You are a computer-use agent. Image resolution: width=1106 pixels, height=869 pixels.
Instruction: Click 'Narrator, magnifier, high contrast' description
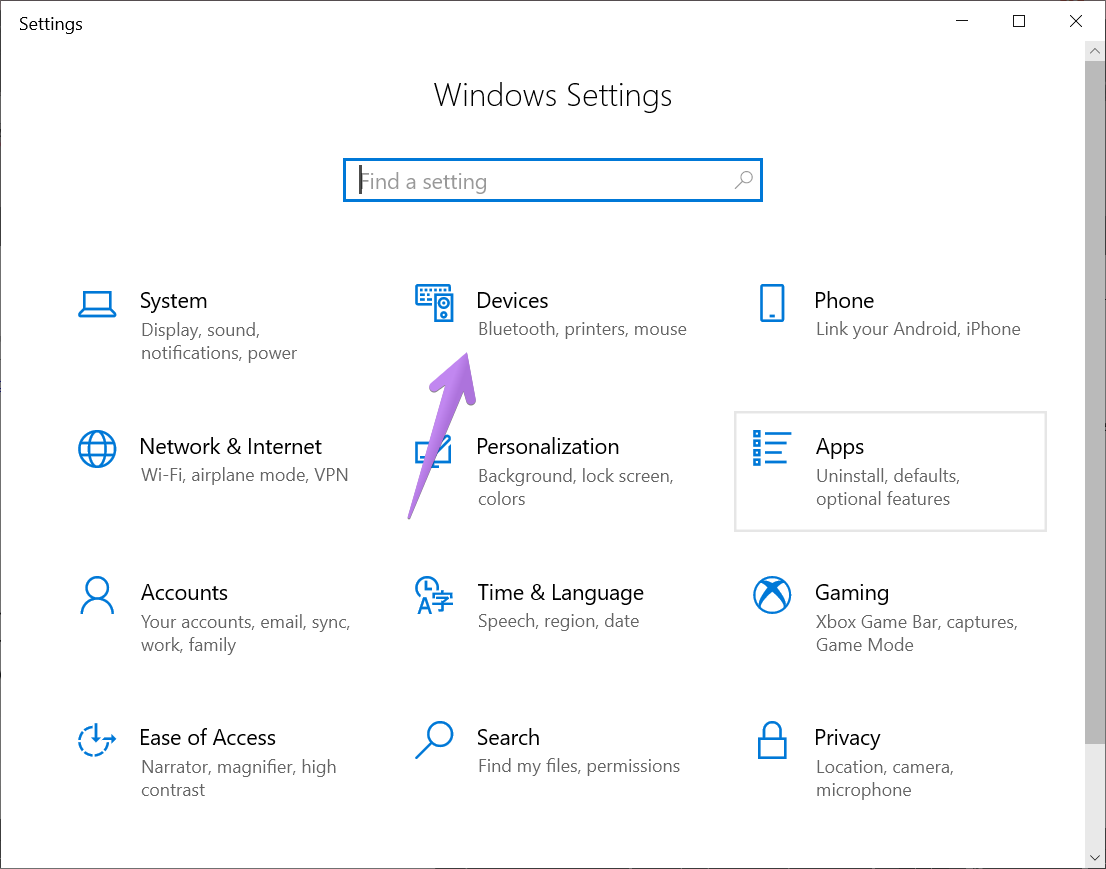pyautogui.click(x=238, y=778)
